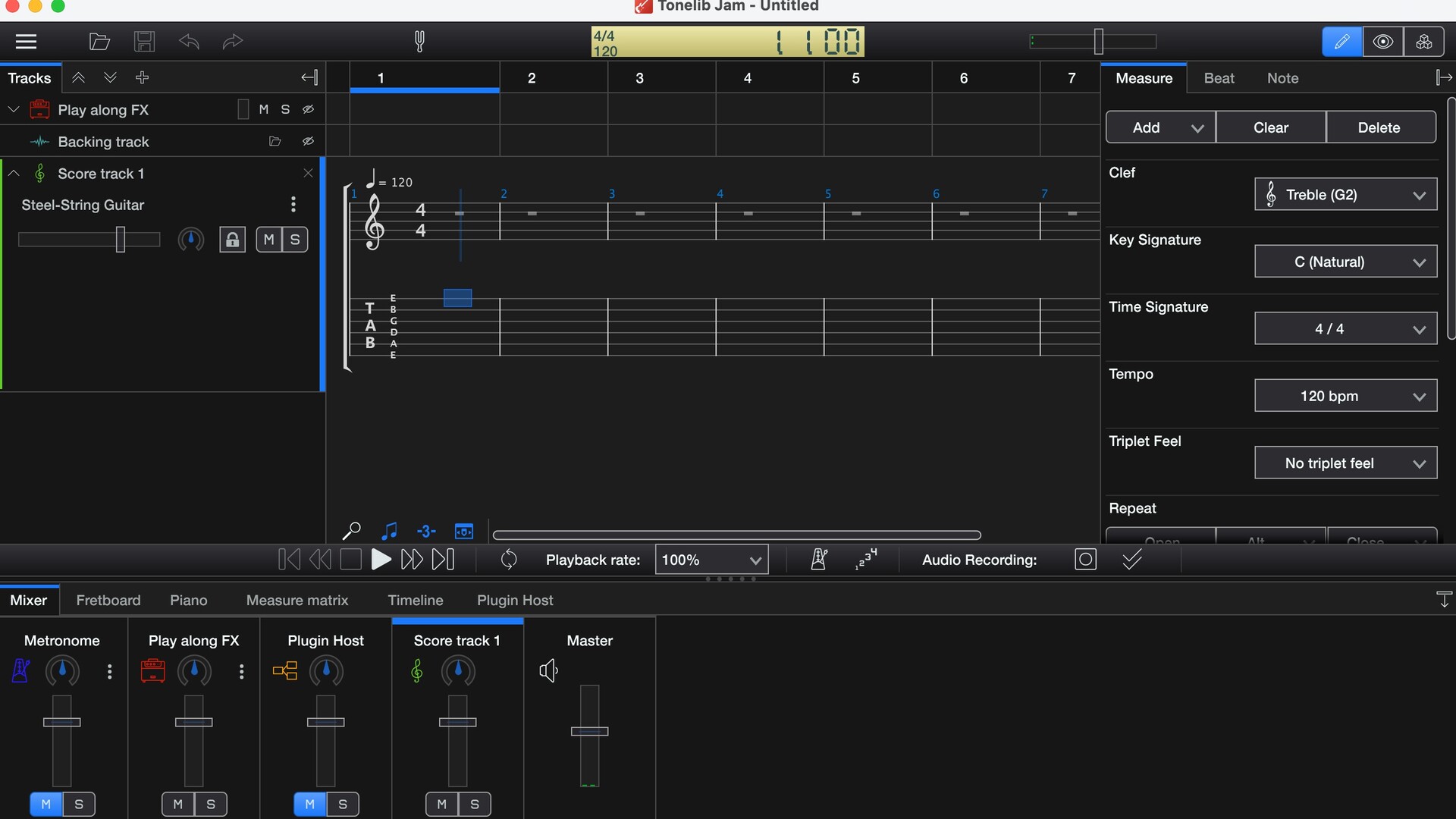Undo the last action with the toolbar arrow
Screen dimensions: 1456x819
(x=189, y=42)
